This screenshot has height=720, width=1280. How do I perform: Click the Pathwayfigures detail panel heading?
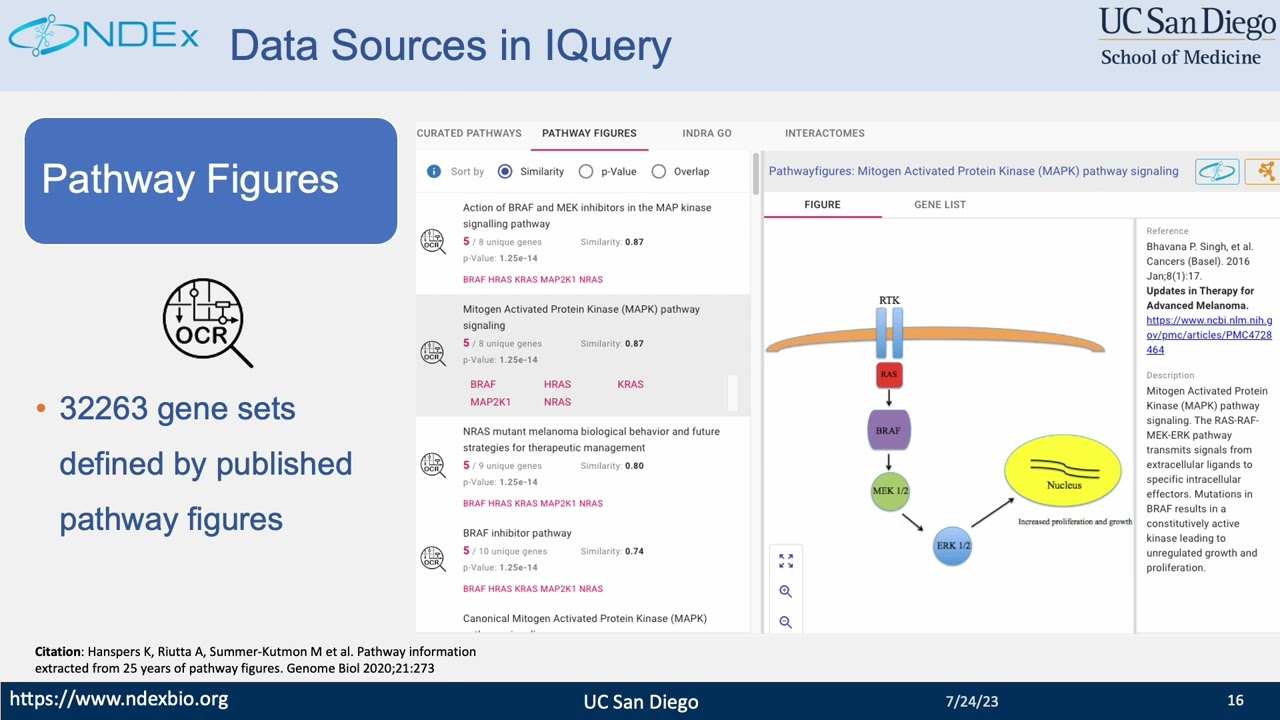(x=973, y=171)
